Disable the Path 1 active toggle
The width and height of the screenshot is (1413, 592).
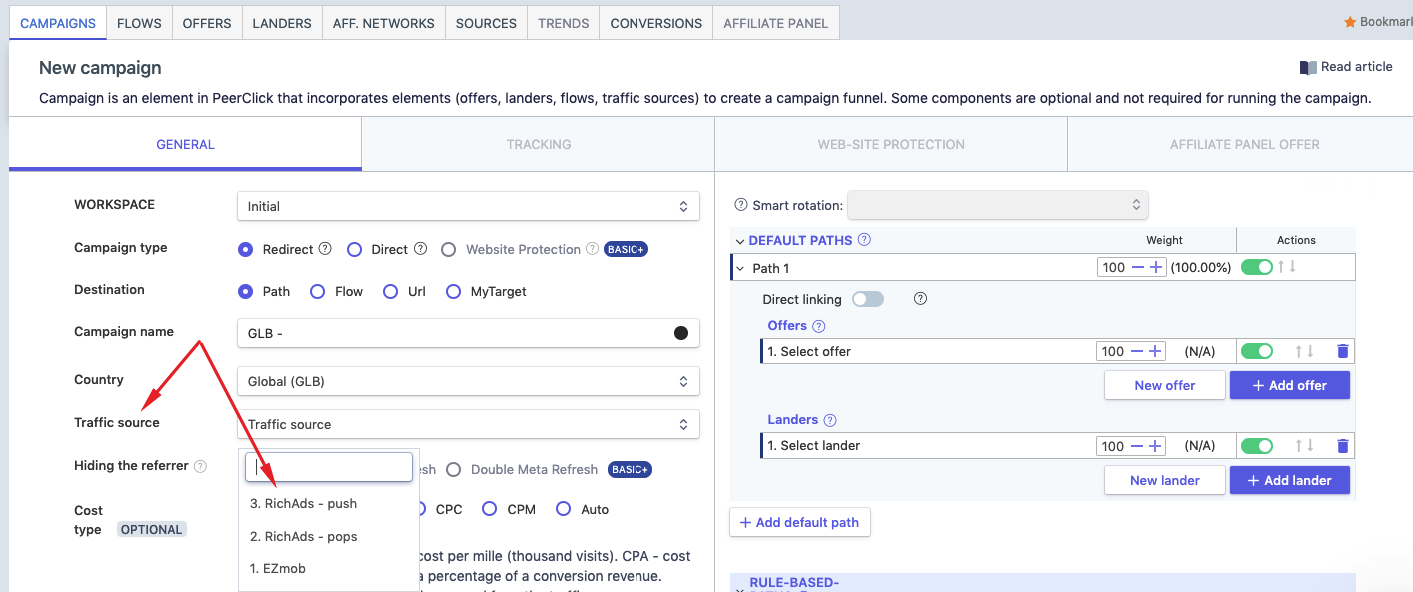(1256, 267)
